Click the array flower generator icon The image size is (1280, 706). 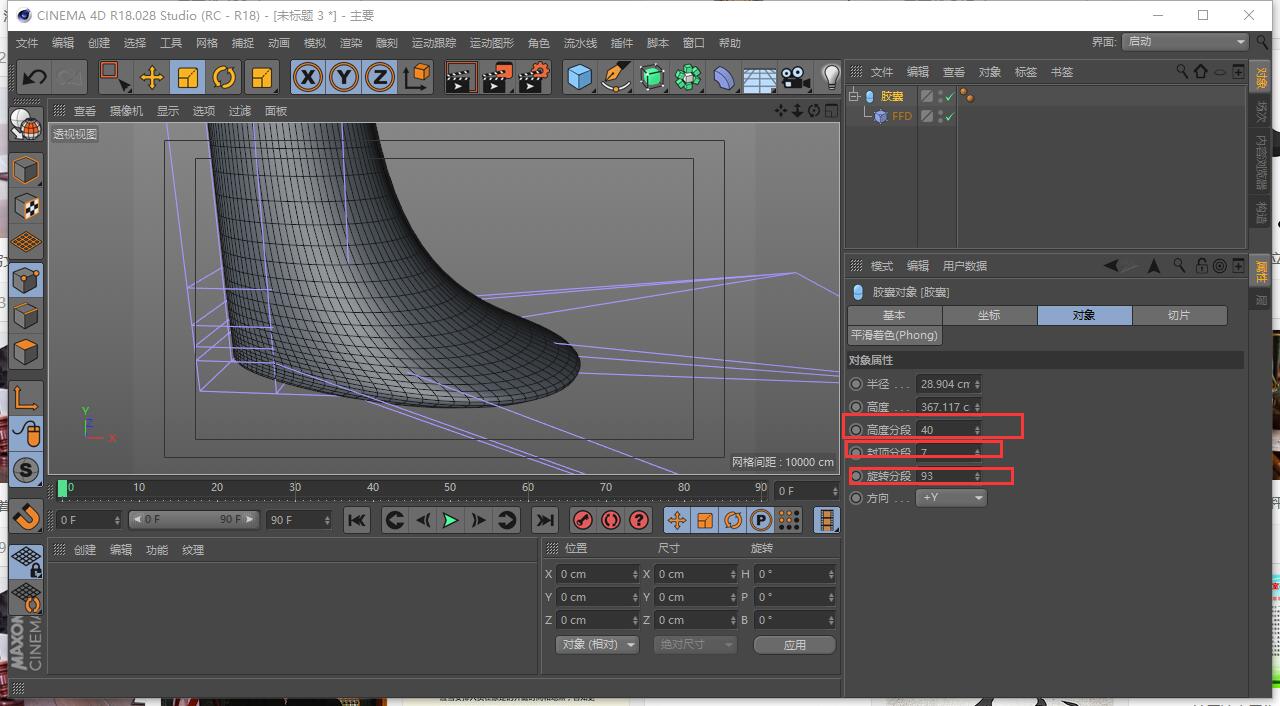(688, 77)
